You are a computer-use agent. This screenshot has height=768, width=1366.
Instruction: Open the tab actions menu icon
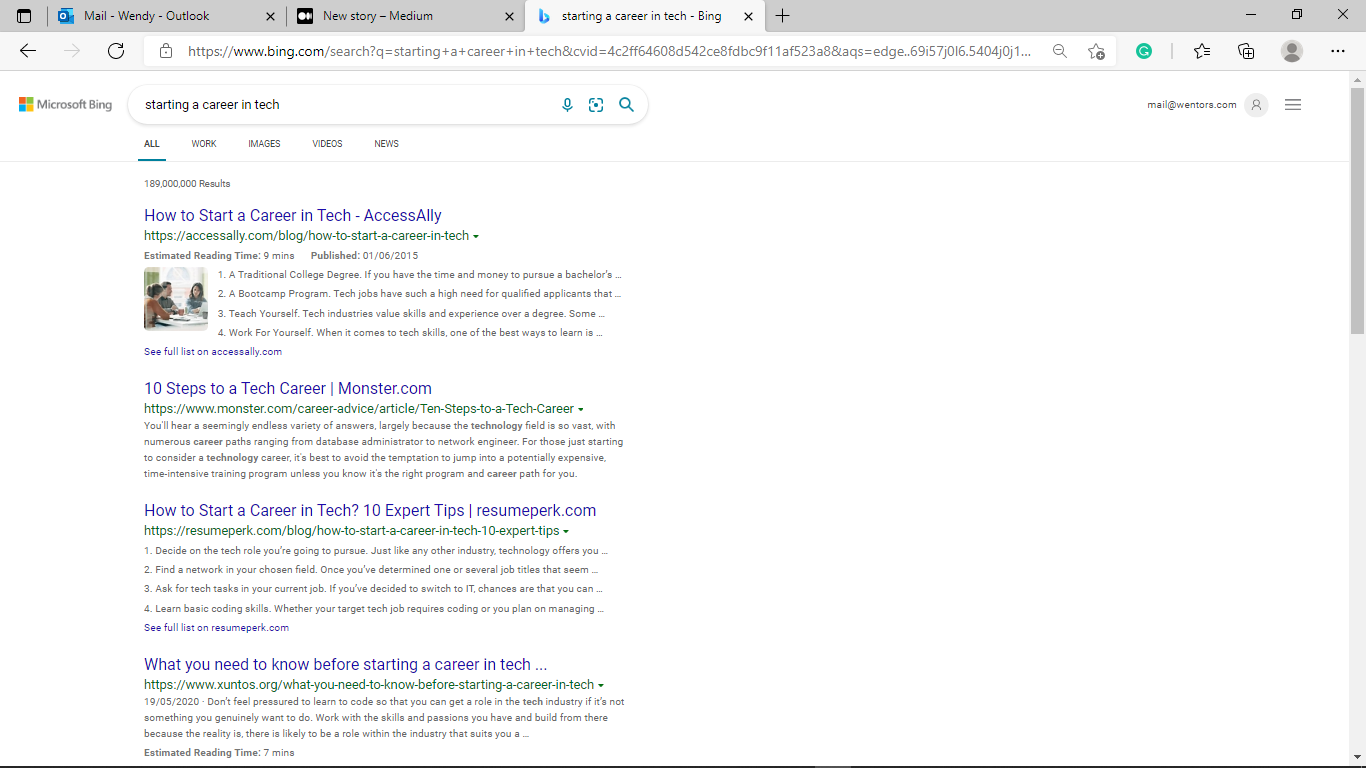[x=24, y=16]
